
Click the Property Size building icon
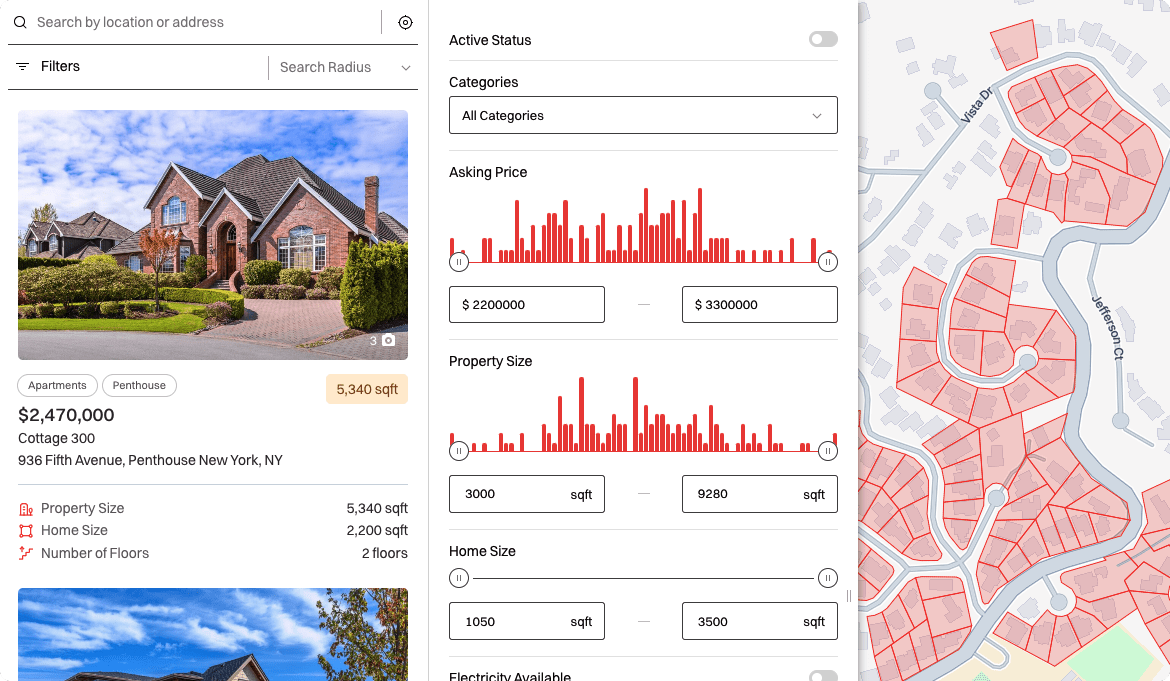pos(26,509)
